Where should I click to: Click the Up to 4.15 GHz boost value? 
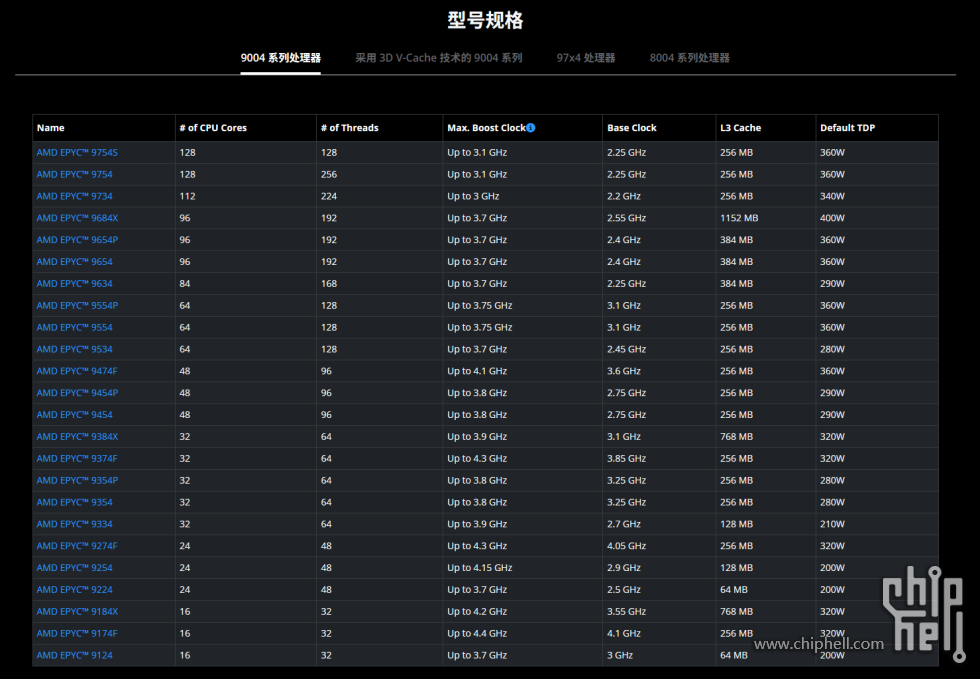[x=479, y=568]
